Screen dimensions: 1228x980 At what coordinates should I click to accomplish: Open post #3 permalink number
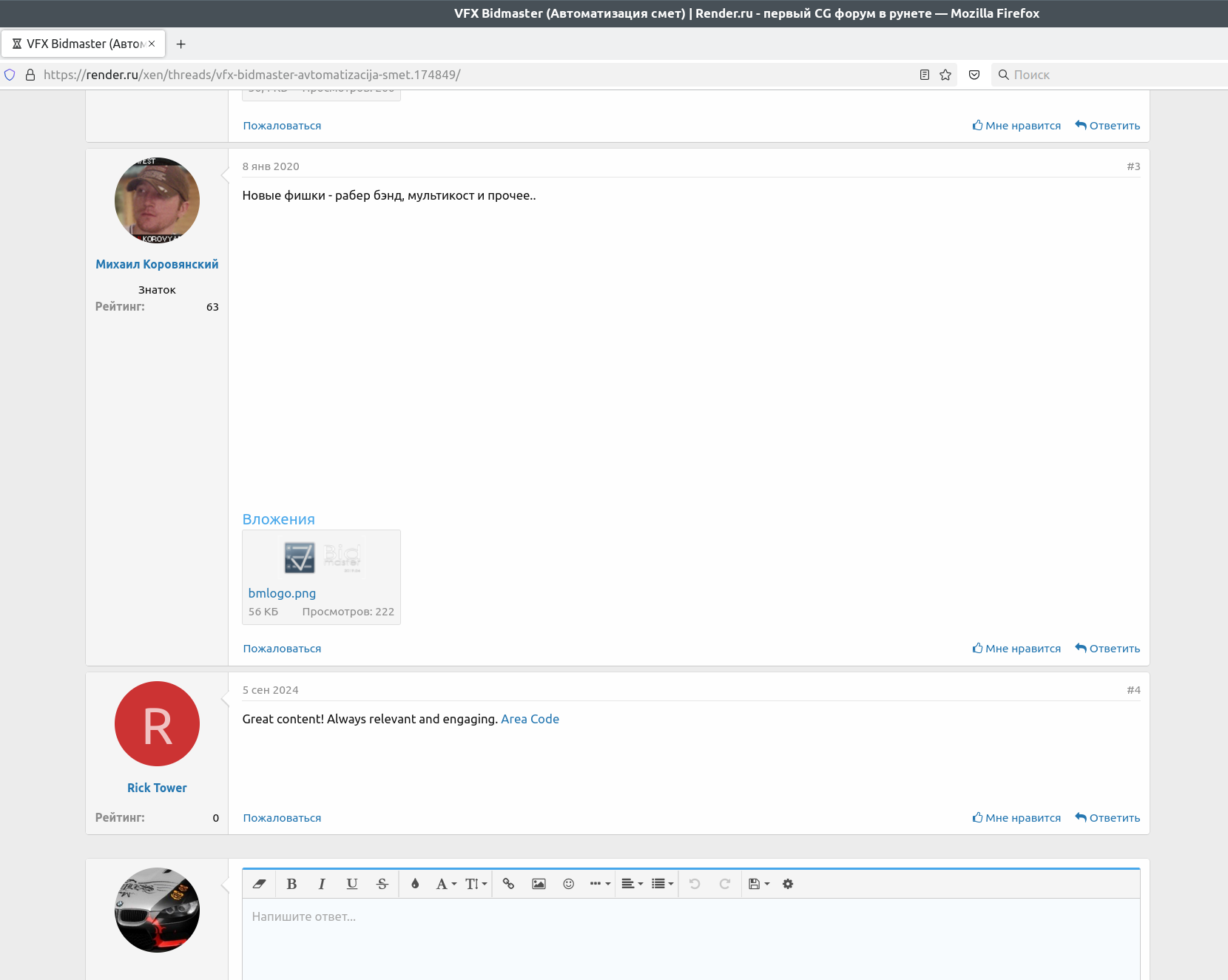[1133, 166]
